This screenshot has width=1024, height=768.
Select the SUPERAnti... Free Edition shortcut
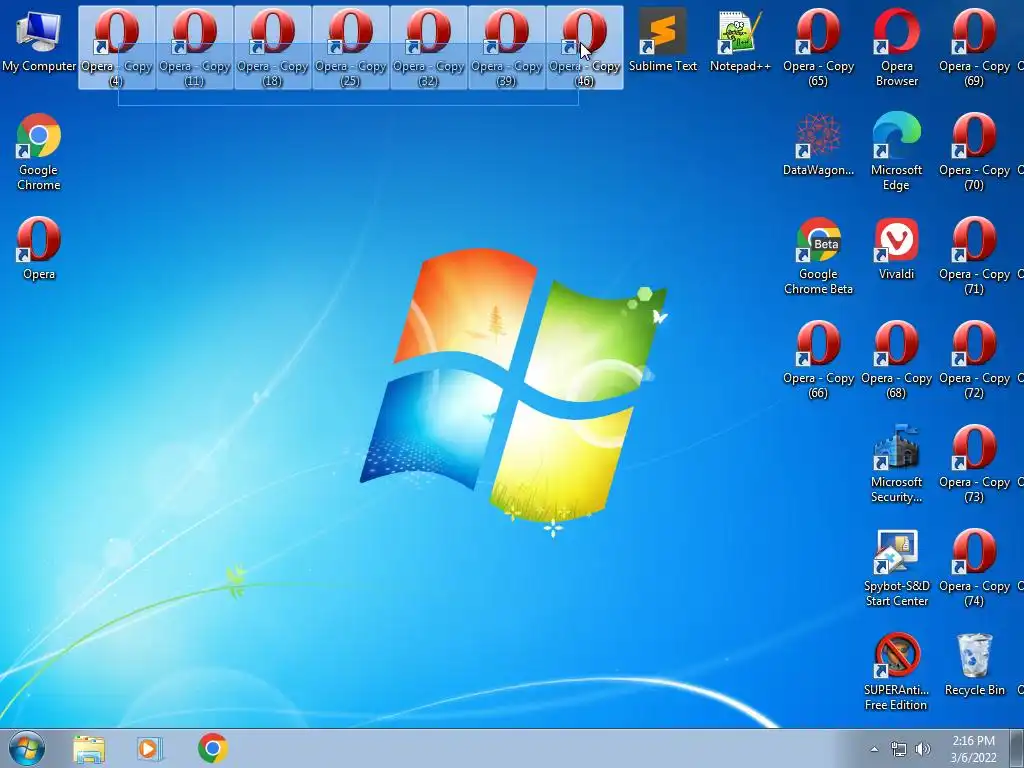897,671
